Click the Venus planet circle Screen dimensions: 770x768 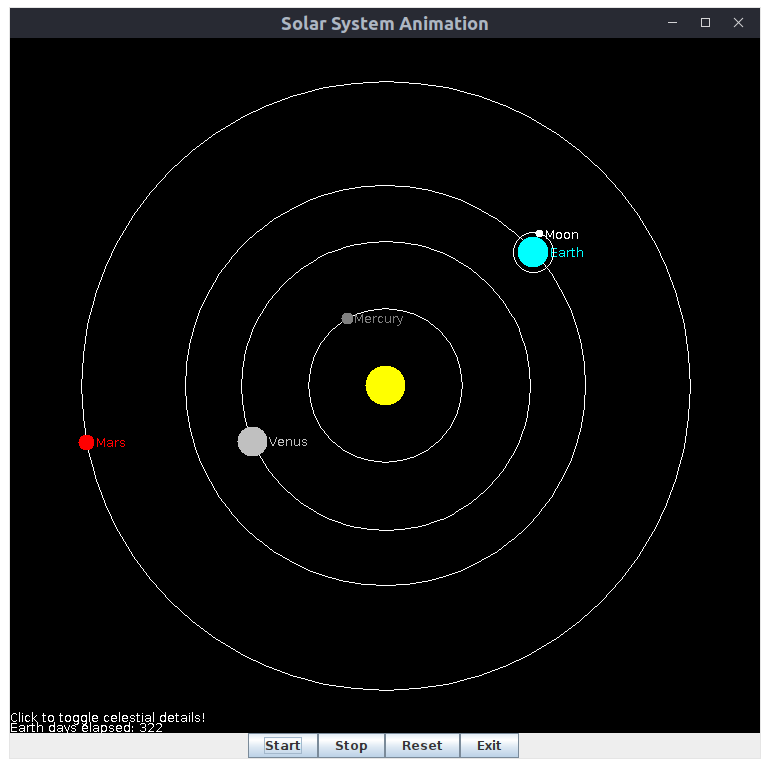click(252, 441)
